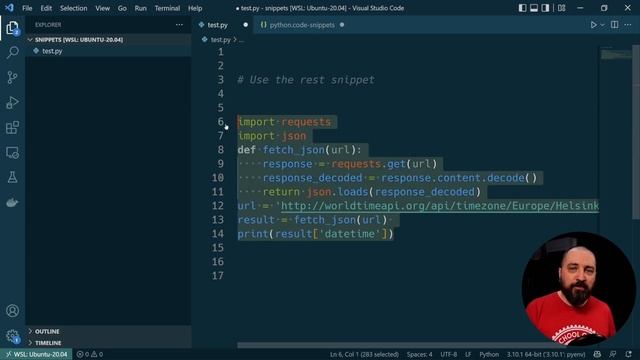Click the errors and warnings status indicator
The height and width of the screenshot is (360, 640).
pyautogui.click(x=90, y=354)
